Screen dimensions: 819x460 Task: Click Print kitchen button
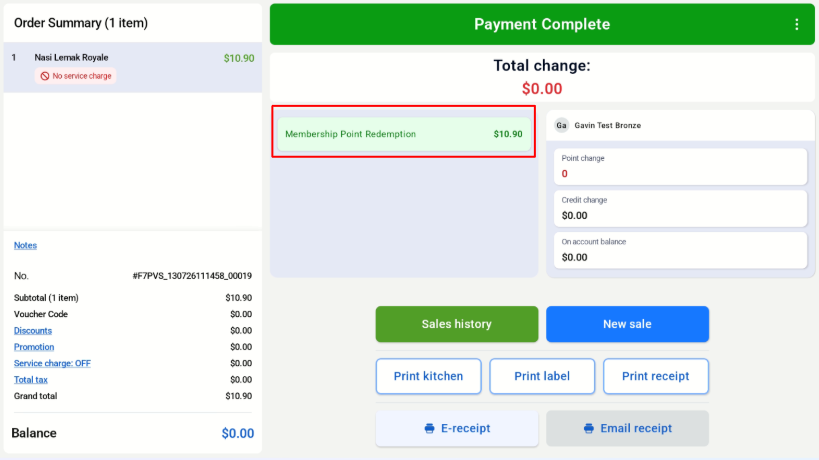point(428,376)
